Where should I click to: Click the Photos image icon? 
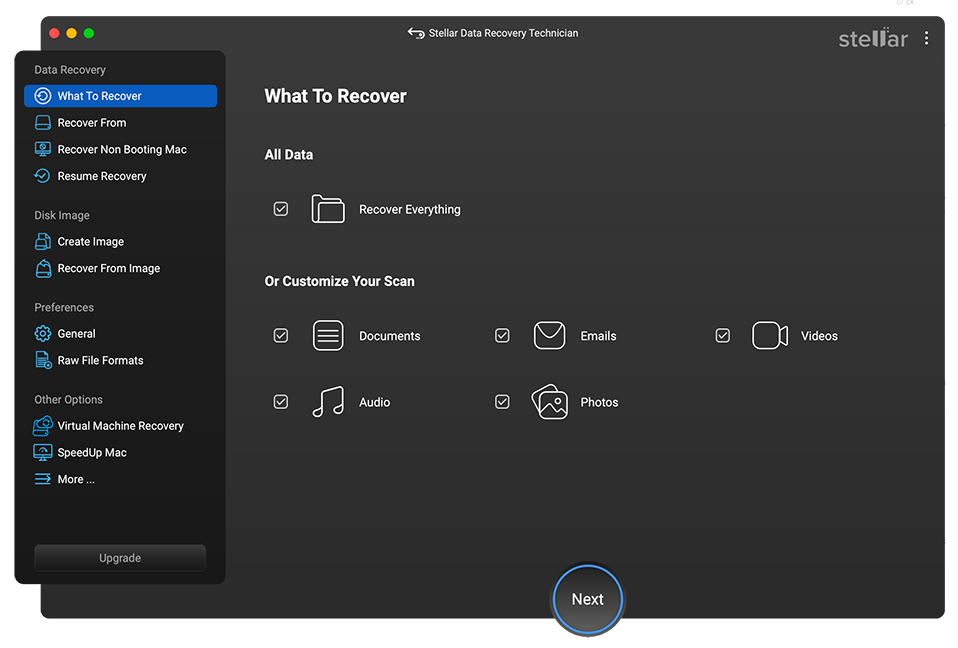[549, 402]
